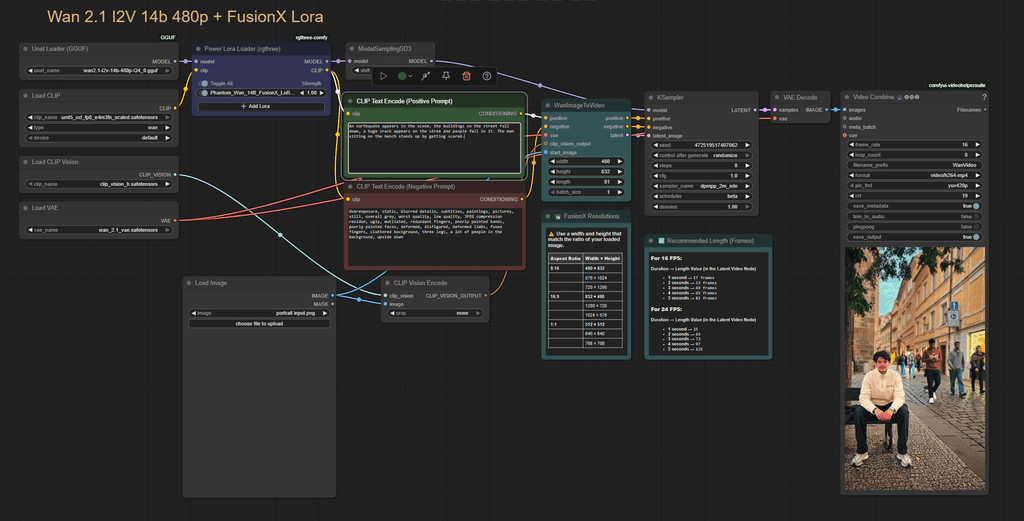Pin the selected node via pin icon
The width and height of the screenshot is (1024, 521).
(x=446, y=76)
